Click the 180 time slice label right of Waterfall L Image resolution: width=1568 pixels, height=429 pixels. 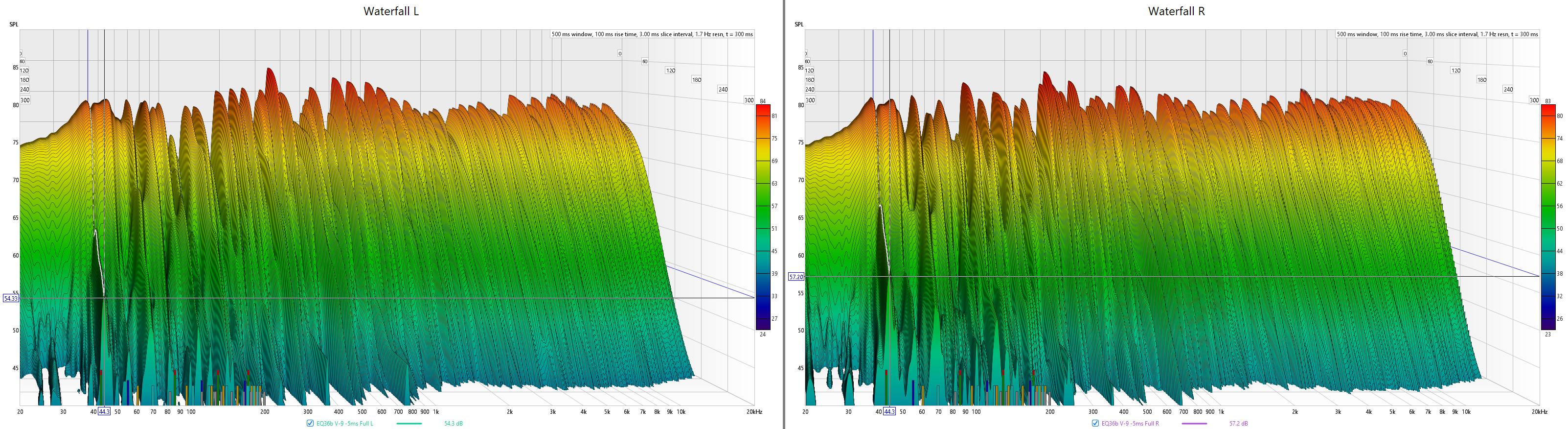point(696,80)
